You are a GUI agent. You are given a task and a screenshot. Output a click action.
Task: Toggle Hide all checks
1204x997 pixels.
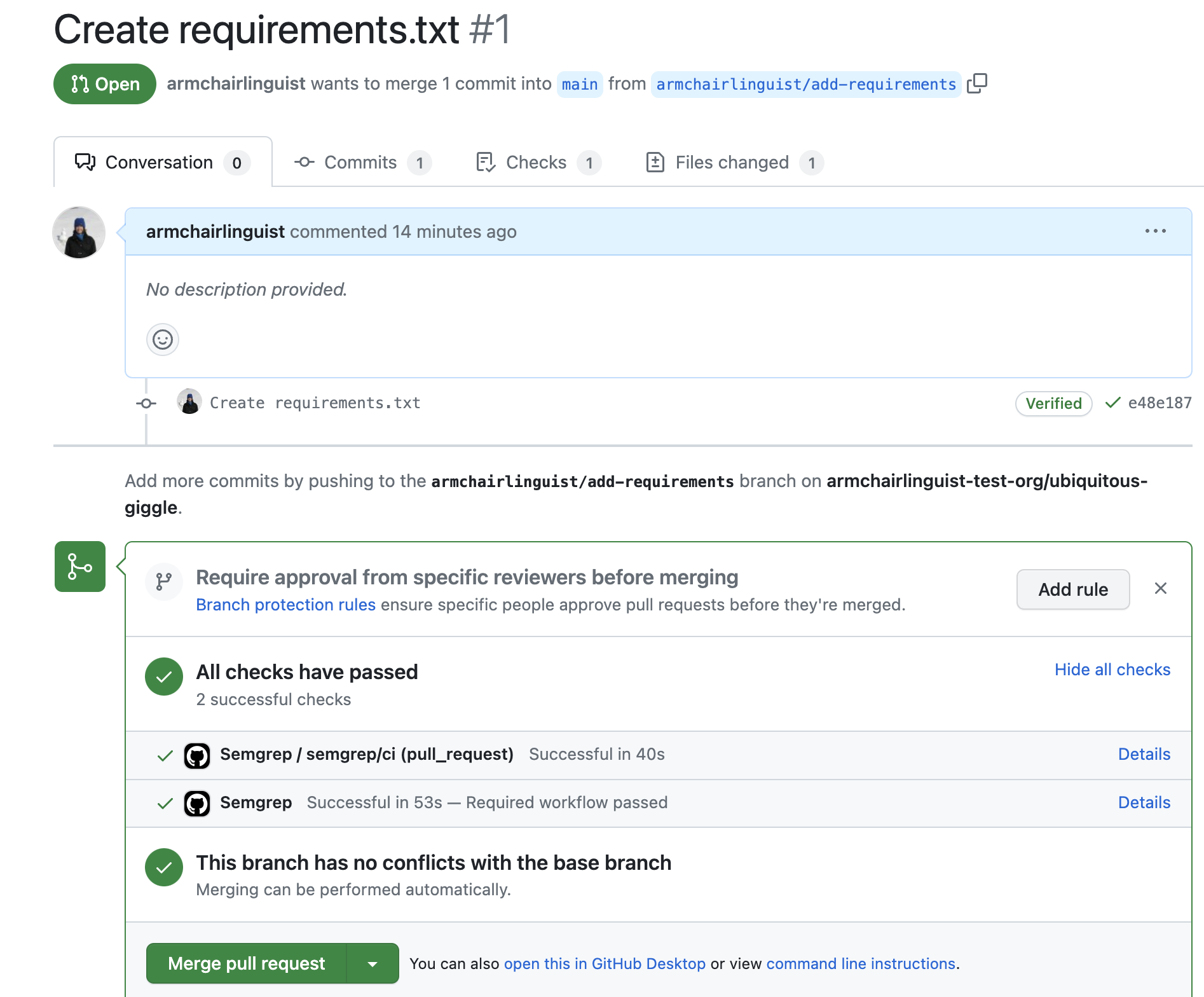[x=1112, y=670]
